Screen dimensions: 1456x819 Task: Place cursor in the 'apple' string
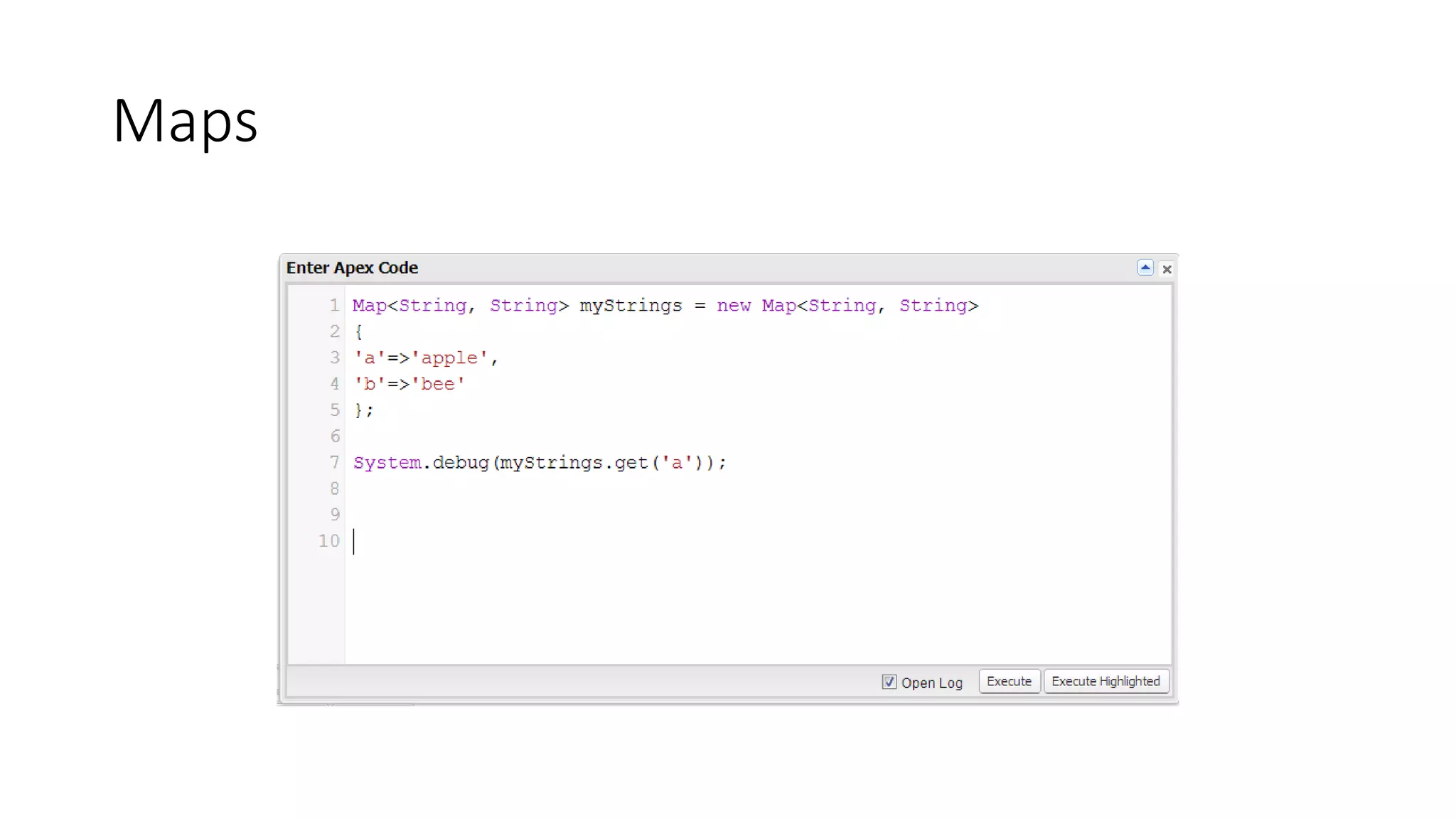[449, 358]
